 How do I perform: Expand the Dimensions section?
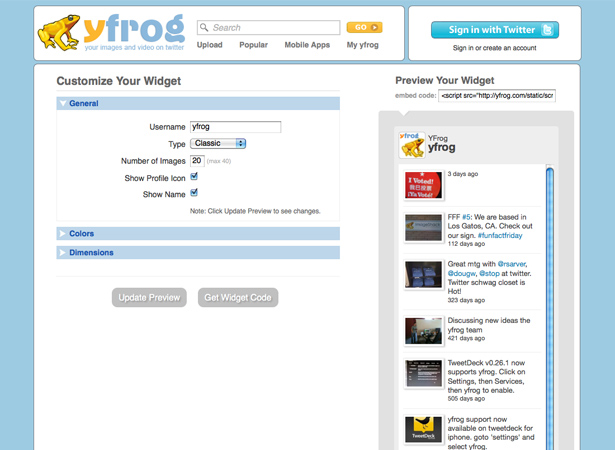click(x=198, y=252)
